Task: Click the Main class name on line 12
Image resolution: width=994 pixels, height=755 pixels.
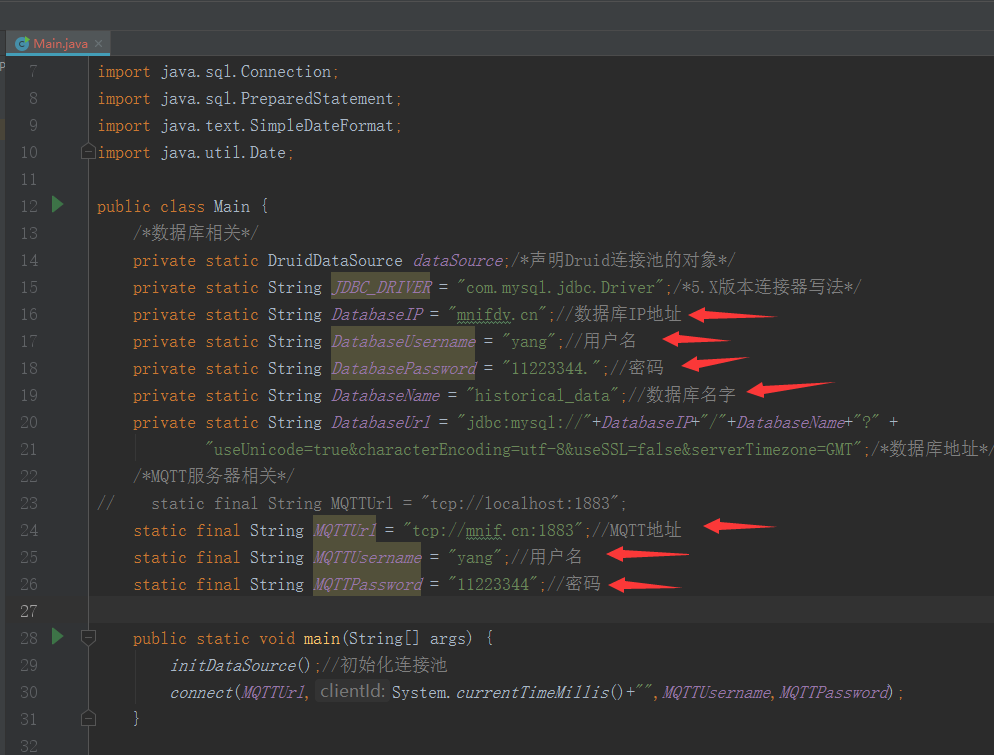Action: (231, 207)
